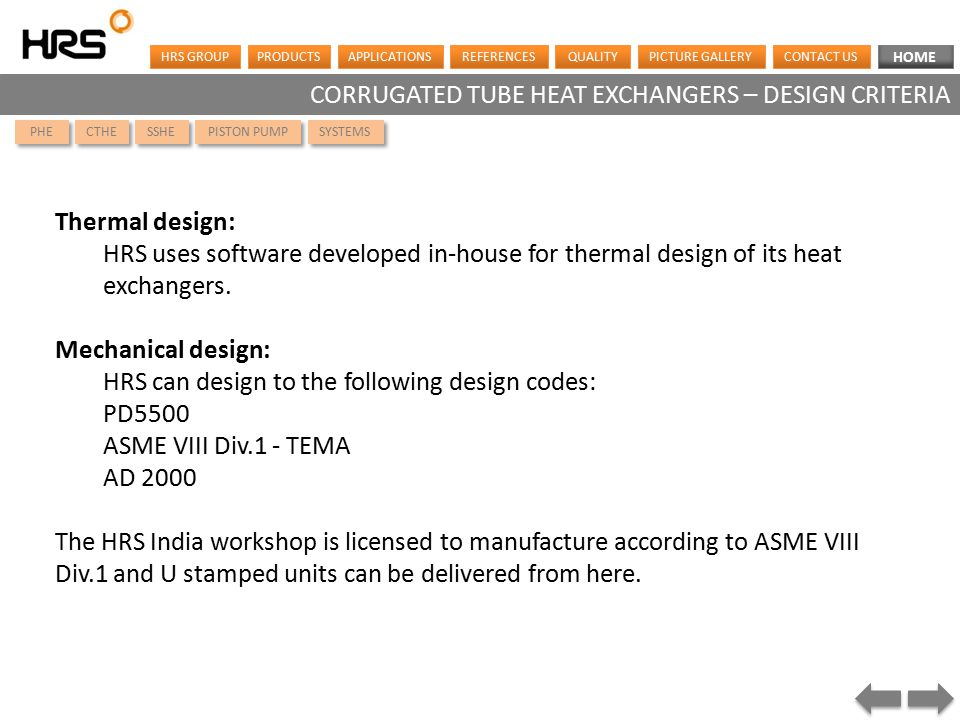The width and height of the screenshot is (960, 720).
Task: Click the 'ASME VIII Div.1 - TEMA' text
Action: (227, 446)
